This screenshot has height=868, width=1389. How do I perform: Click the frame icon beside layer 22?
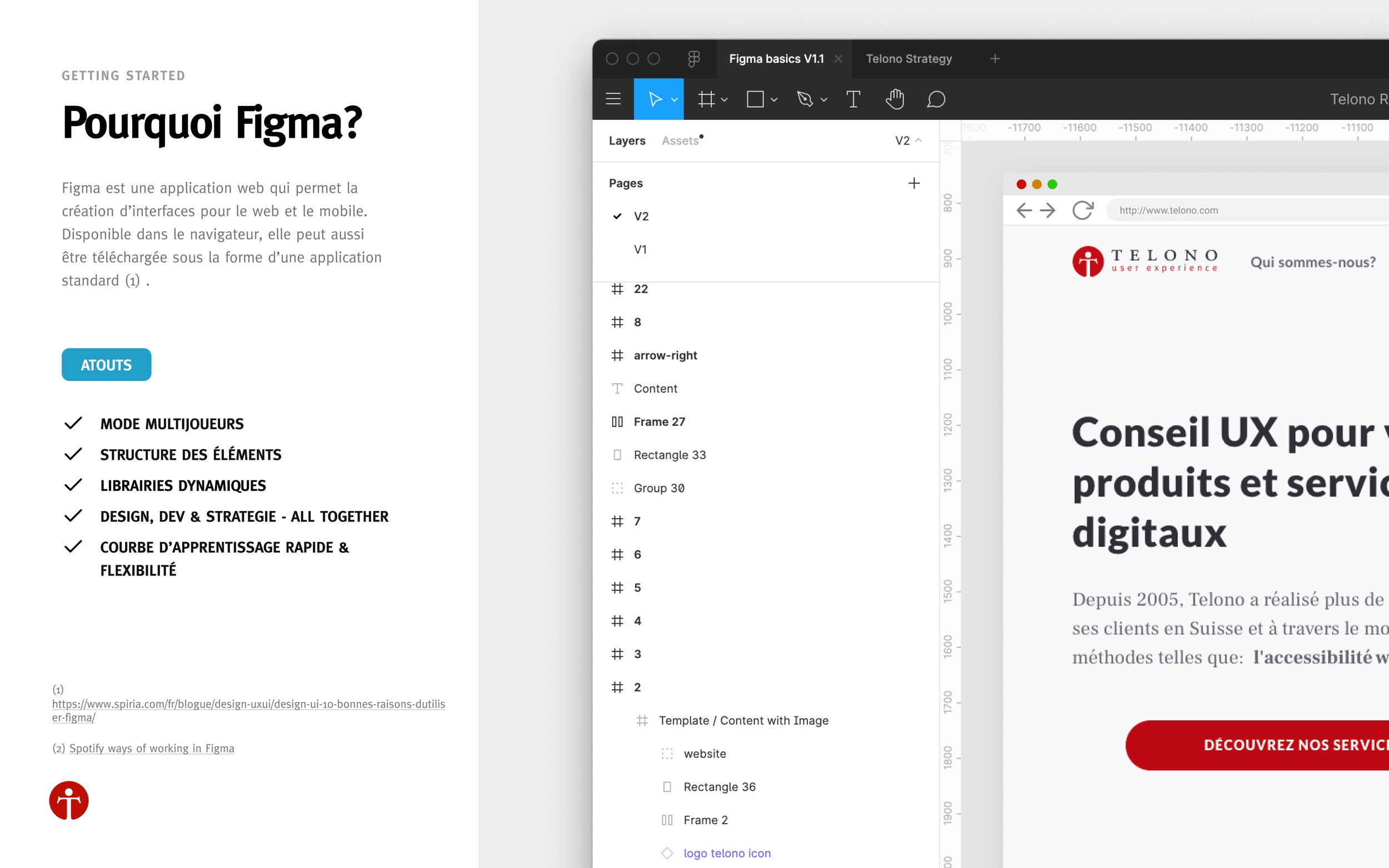click(617, 289)
